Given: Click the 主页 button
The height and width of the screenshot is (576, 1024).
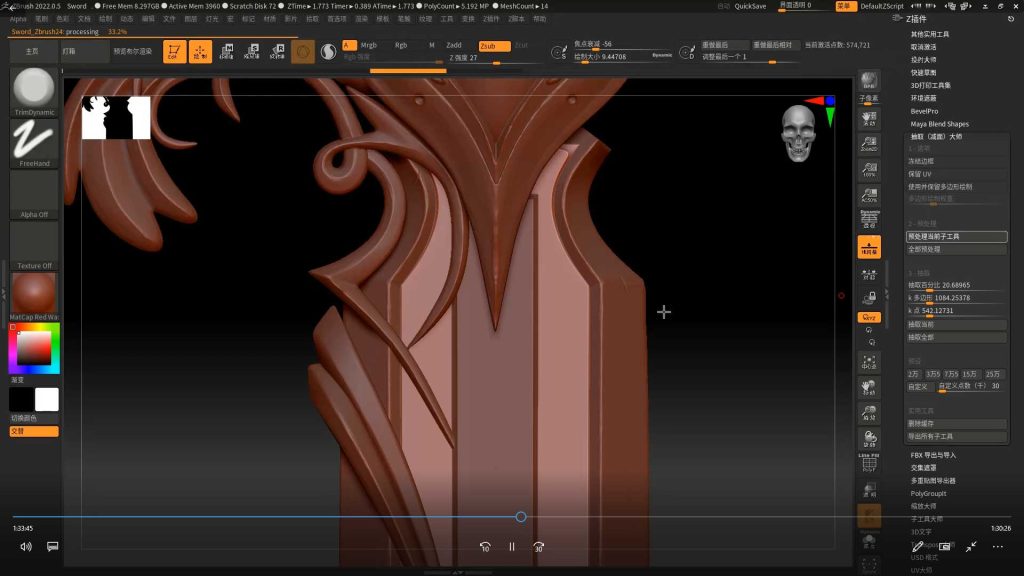Looking at the screenshot, I should tap(32, 51).
